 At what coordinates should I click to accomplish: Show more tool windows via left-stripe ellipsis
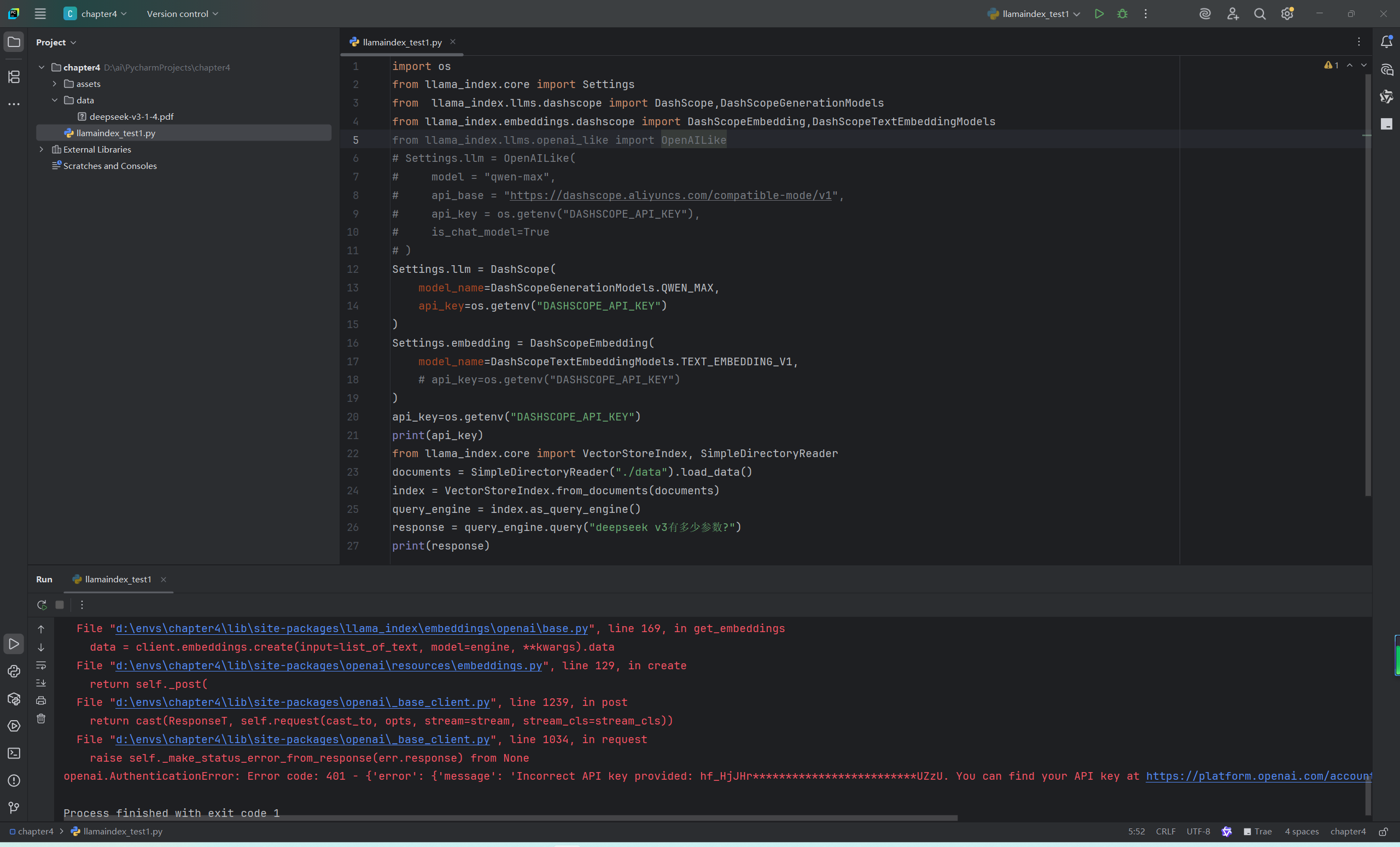(x=14, y=104)
